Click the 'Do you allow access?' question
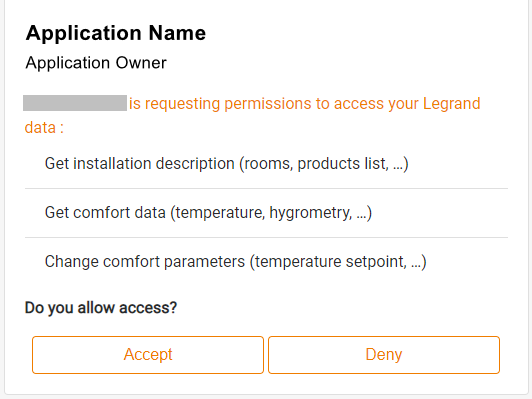Viewport: 532px width, 399px height. (x=101, y=308)
